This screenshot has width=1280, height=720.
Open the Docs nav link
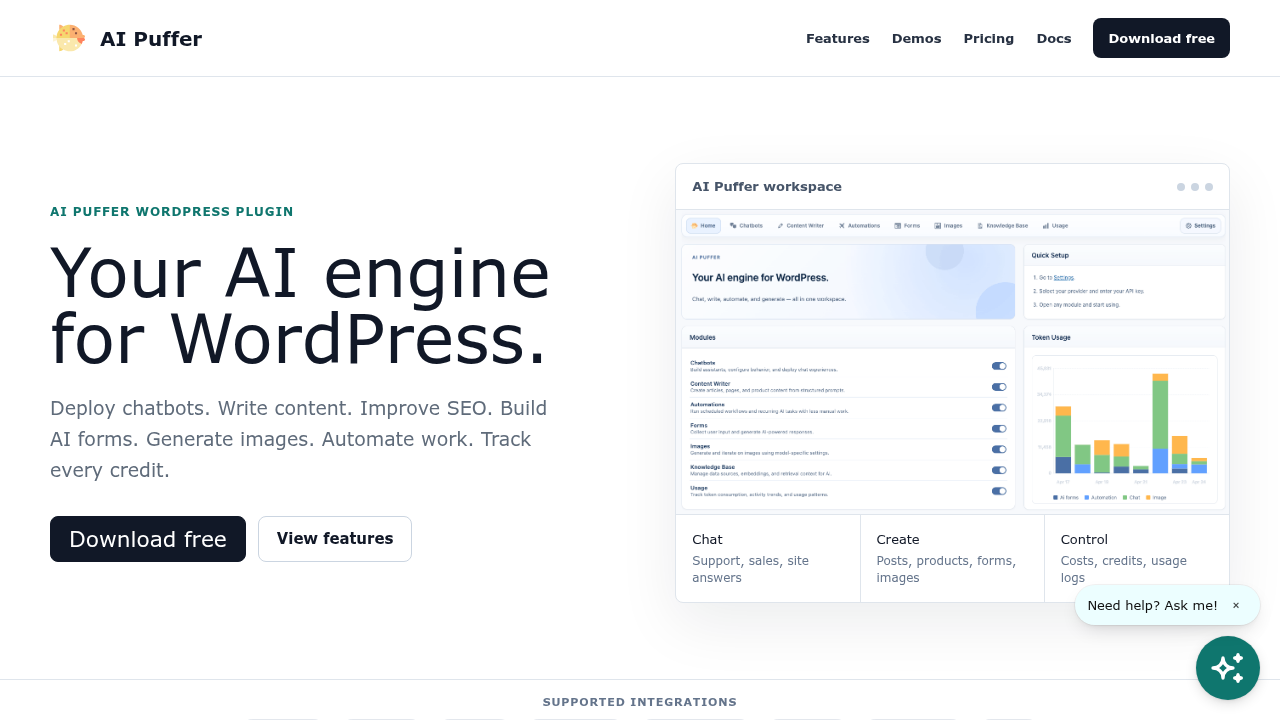click(x=1054, y=38)
